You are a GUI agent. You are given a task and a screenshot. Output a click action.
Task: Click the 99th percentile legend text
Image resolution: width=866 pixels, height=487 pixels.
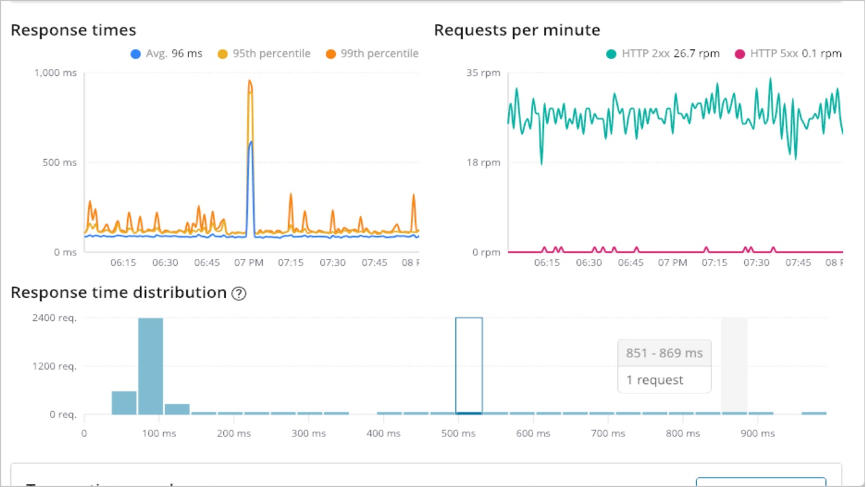pyautogui.click(x=379, y=54)
